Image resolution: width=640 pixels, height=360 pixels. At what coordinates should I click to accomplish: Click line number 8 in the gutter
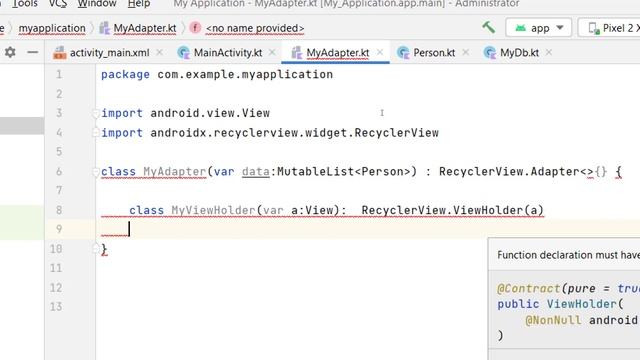tap(59, 210)
